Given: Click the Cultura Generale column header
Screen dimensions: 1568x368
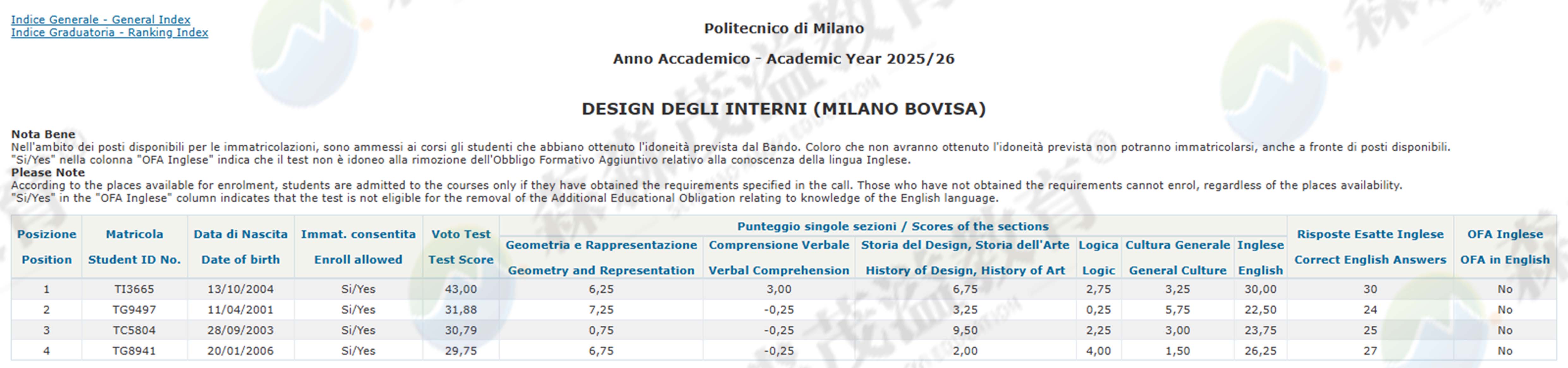Looking at the screenshot, I should pyautogui.click(x=1177, y=257).
